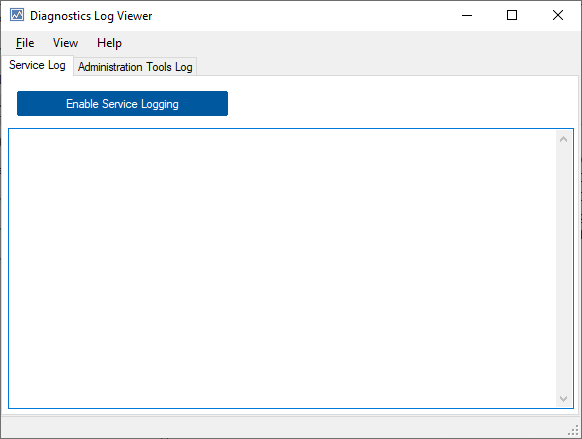Image resolution: width=582 pixels, height=439 pixels.
Task: Click the vertical scrollbar track of the log
Action: [563, 269]
